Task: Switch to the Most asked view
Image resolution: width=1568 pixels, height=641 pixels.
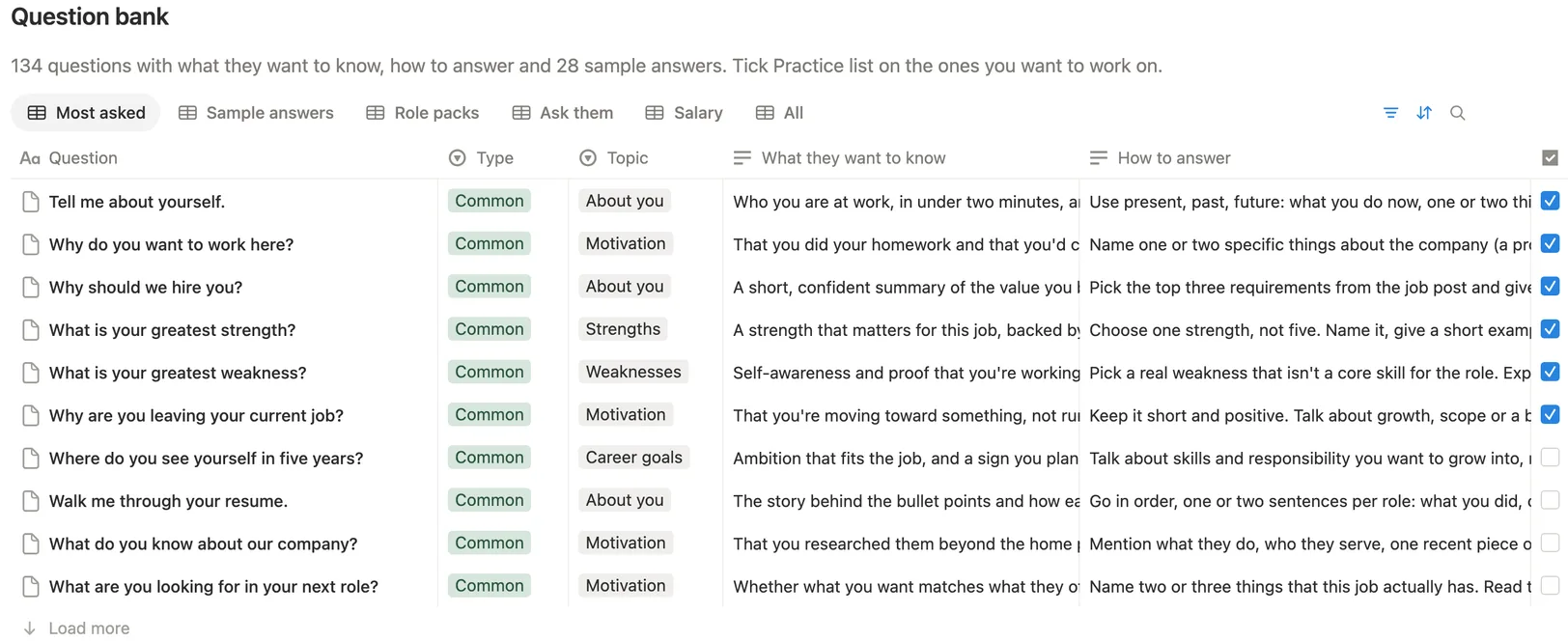Action: 87,113
